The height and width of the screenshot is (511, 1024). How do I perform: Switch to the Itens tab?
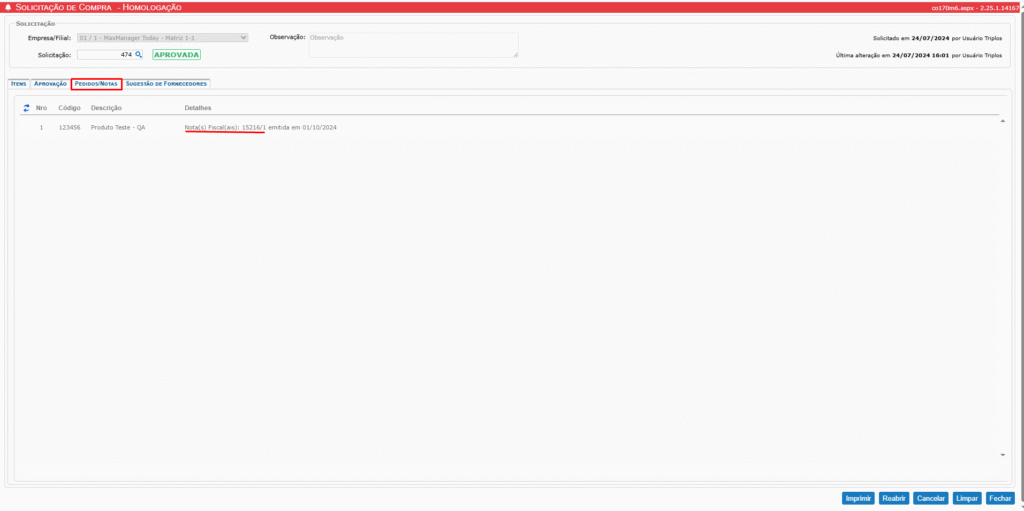(x=18, y=84)
